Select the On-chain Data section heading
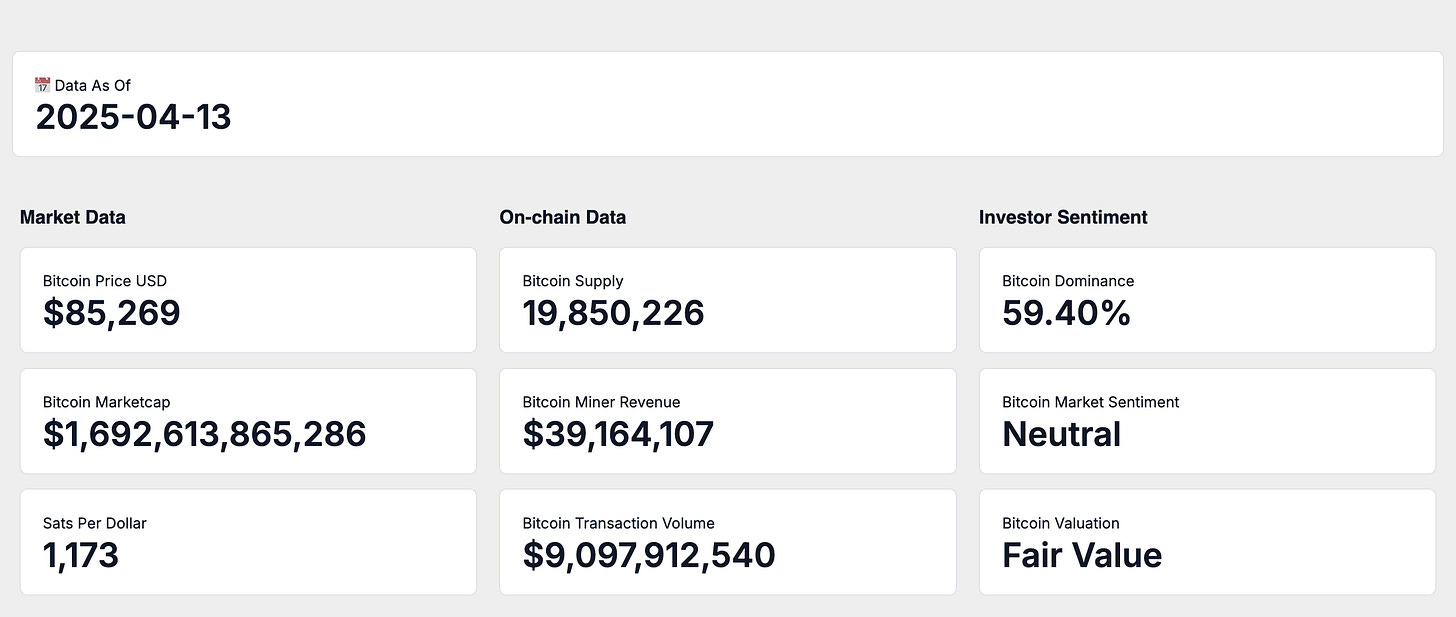Image resolution: width=1456 pixels, height=617 pixels. [562, 217]
